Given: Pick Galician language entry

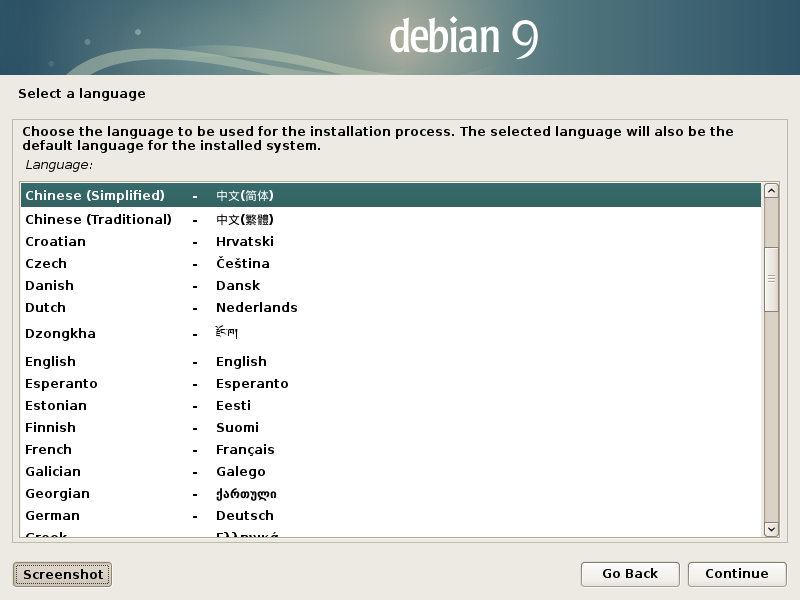Looking at the screenshot, I should tap(391, 471).
